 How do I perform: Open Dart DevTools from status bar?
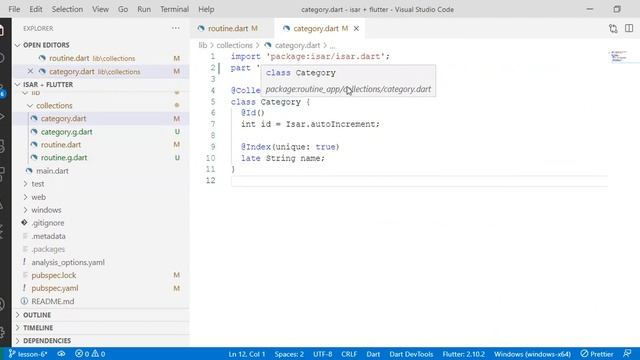411,354
